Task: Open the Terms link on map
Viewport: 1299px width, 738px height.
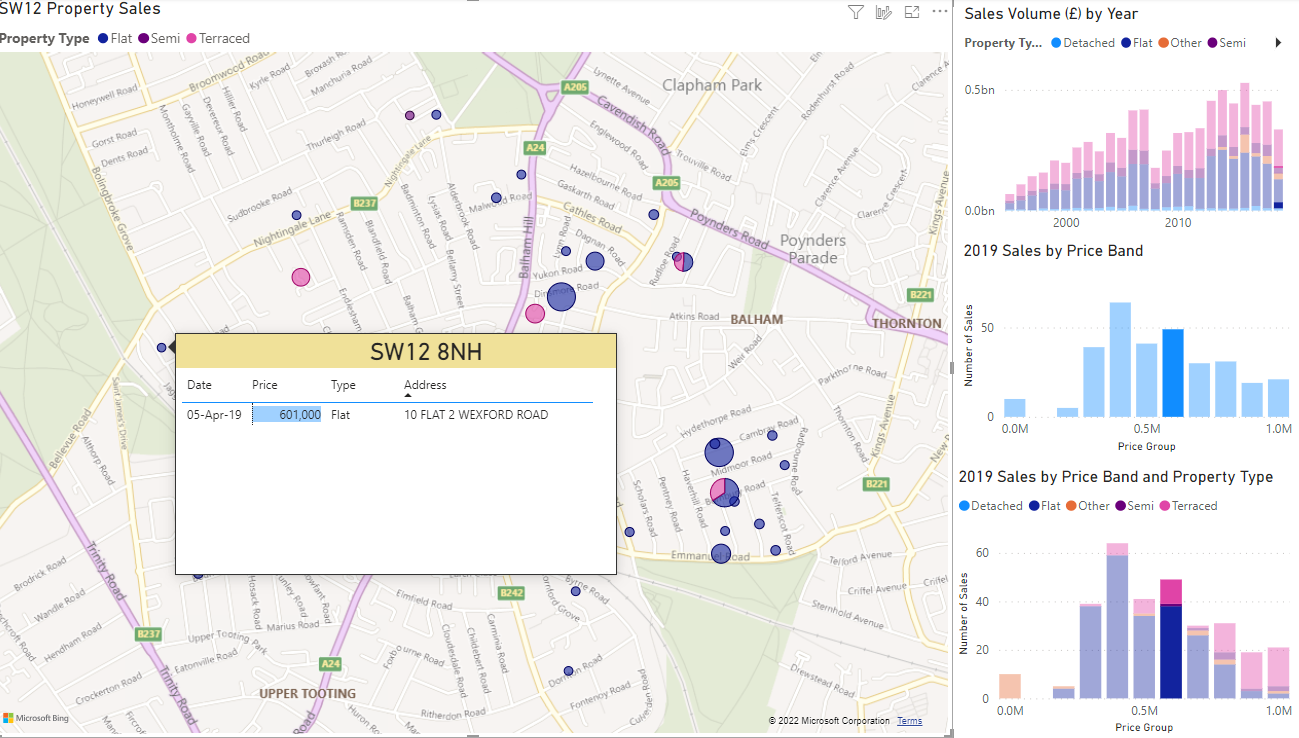Action: (909, 721)
